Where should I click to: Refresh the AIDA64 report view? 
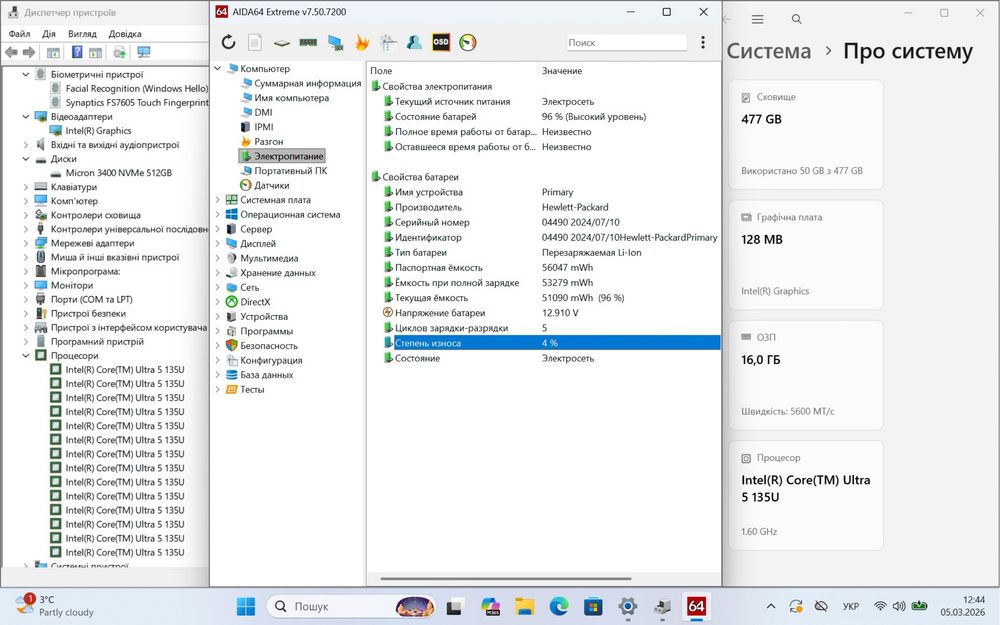(228, 43)
